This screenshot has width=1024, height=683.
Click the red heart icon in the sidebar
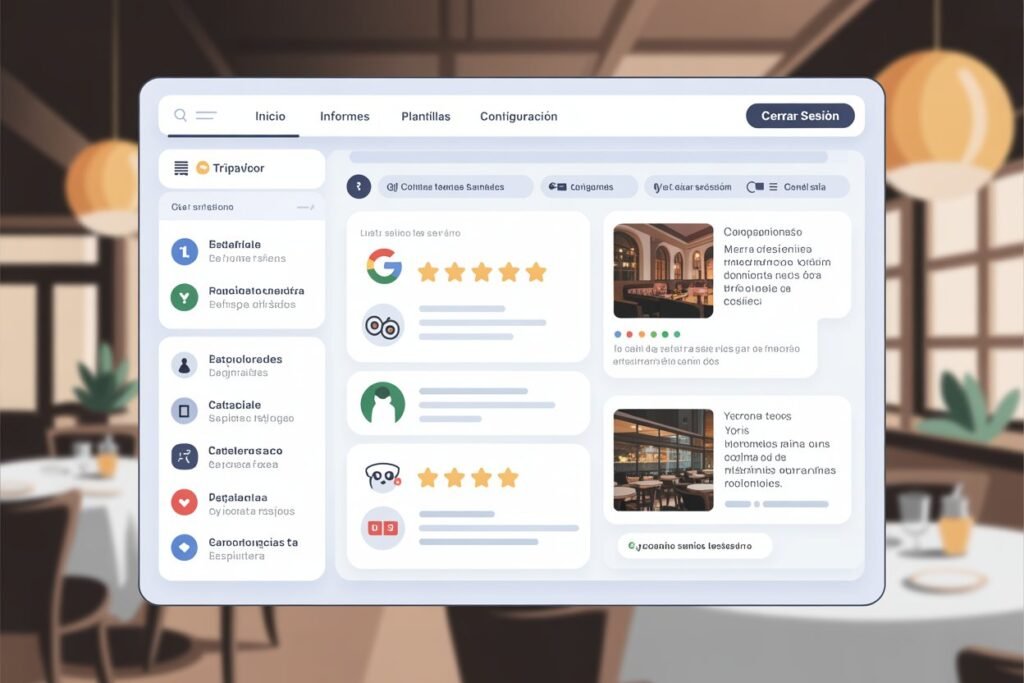[x=184, y=502]
